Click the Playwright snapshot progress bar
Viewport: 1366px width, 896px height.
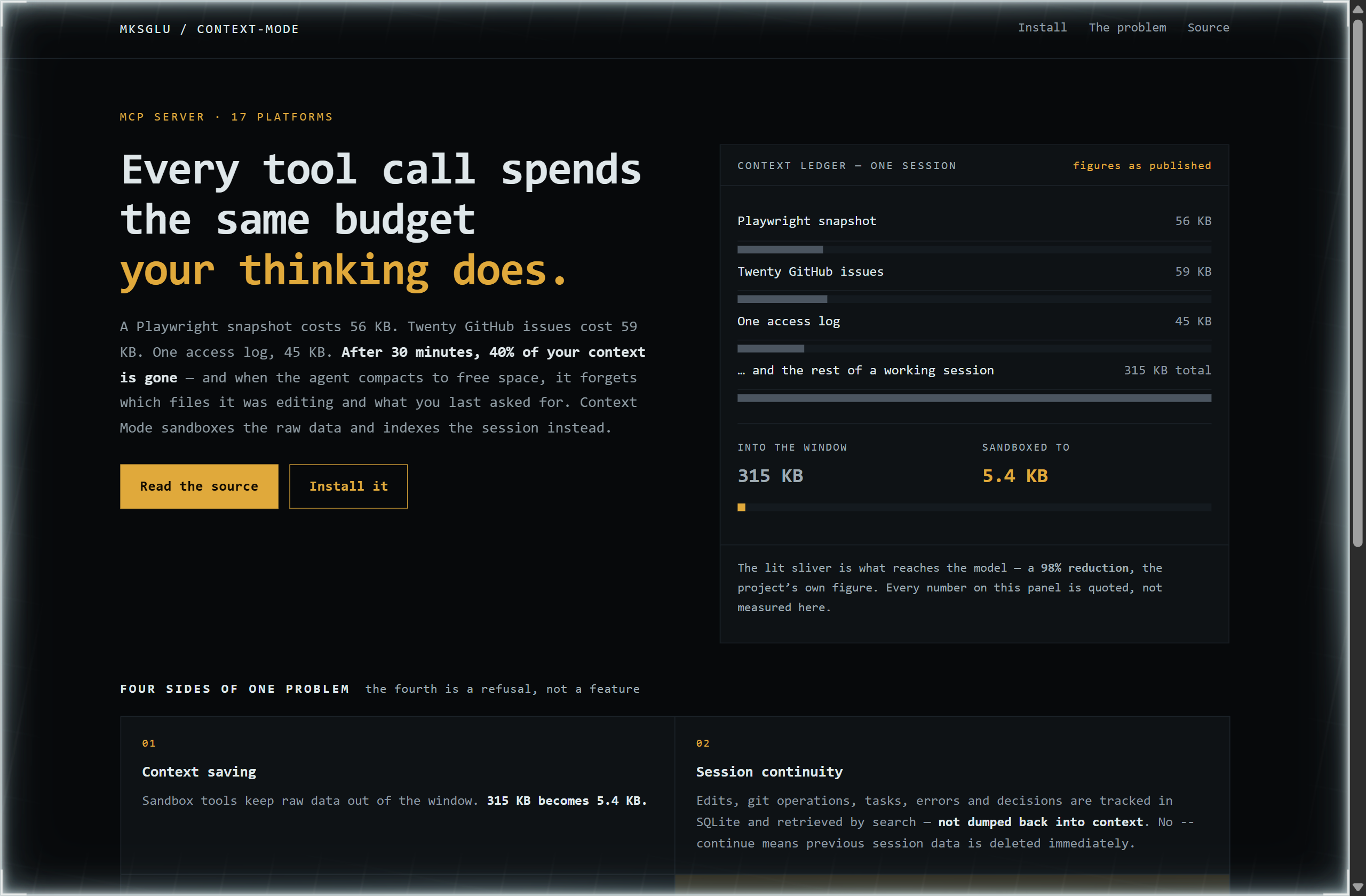[974, 250]
